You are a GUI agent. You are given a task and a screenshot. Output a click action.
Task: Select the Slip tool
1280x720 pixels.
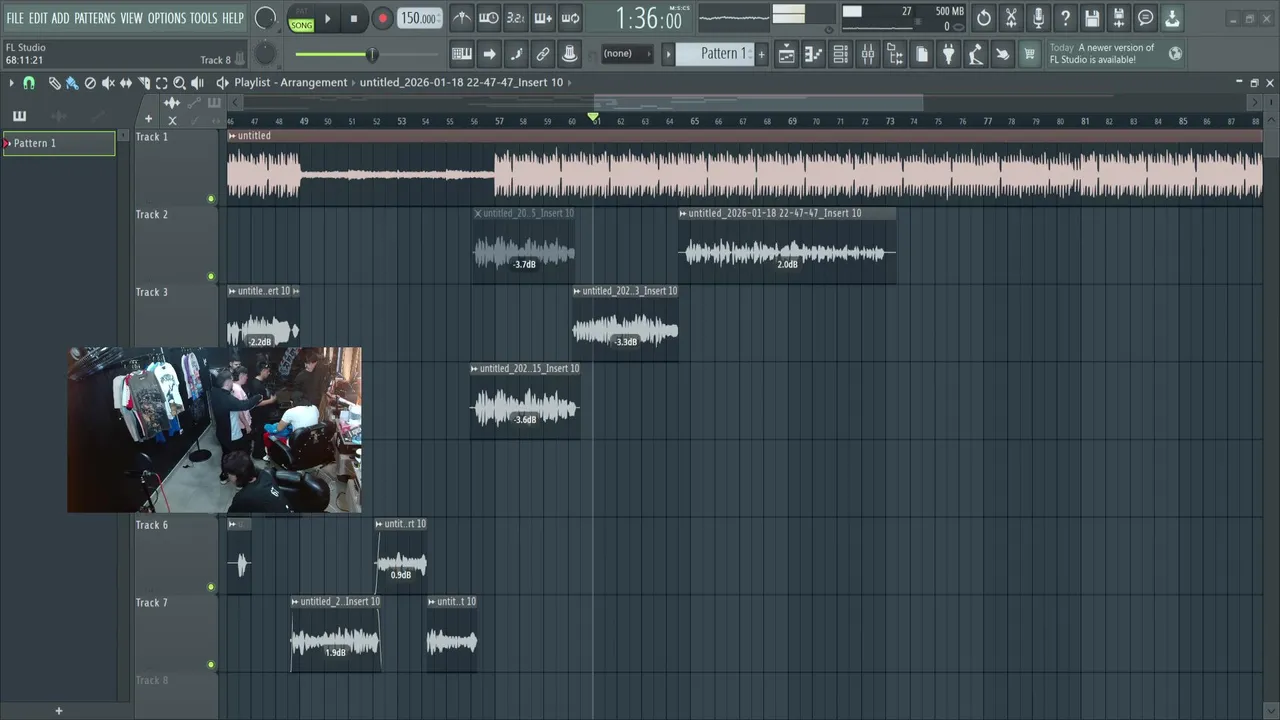126,83
